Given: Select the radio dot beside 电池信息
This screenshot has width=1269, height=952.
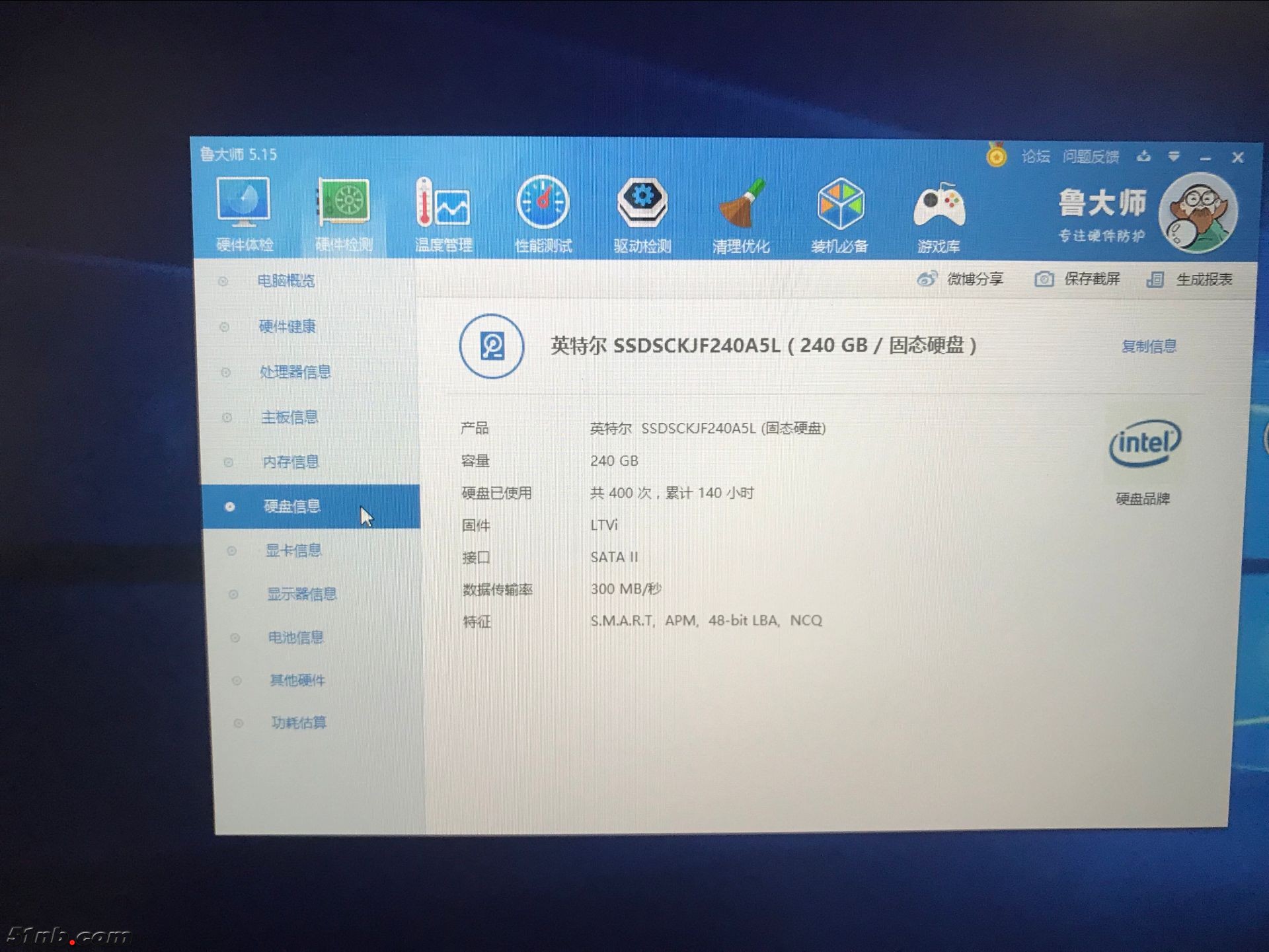Looking at the screenshot, I should tap(235, 637).
